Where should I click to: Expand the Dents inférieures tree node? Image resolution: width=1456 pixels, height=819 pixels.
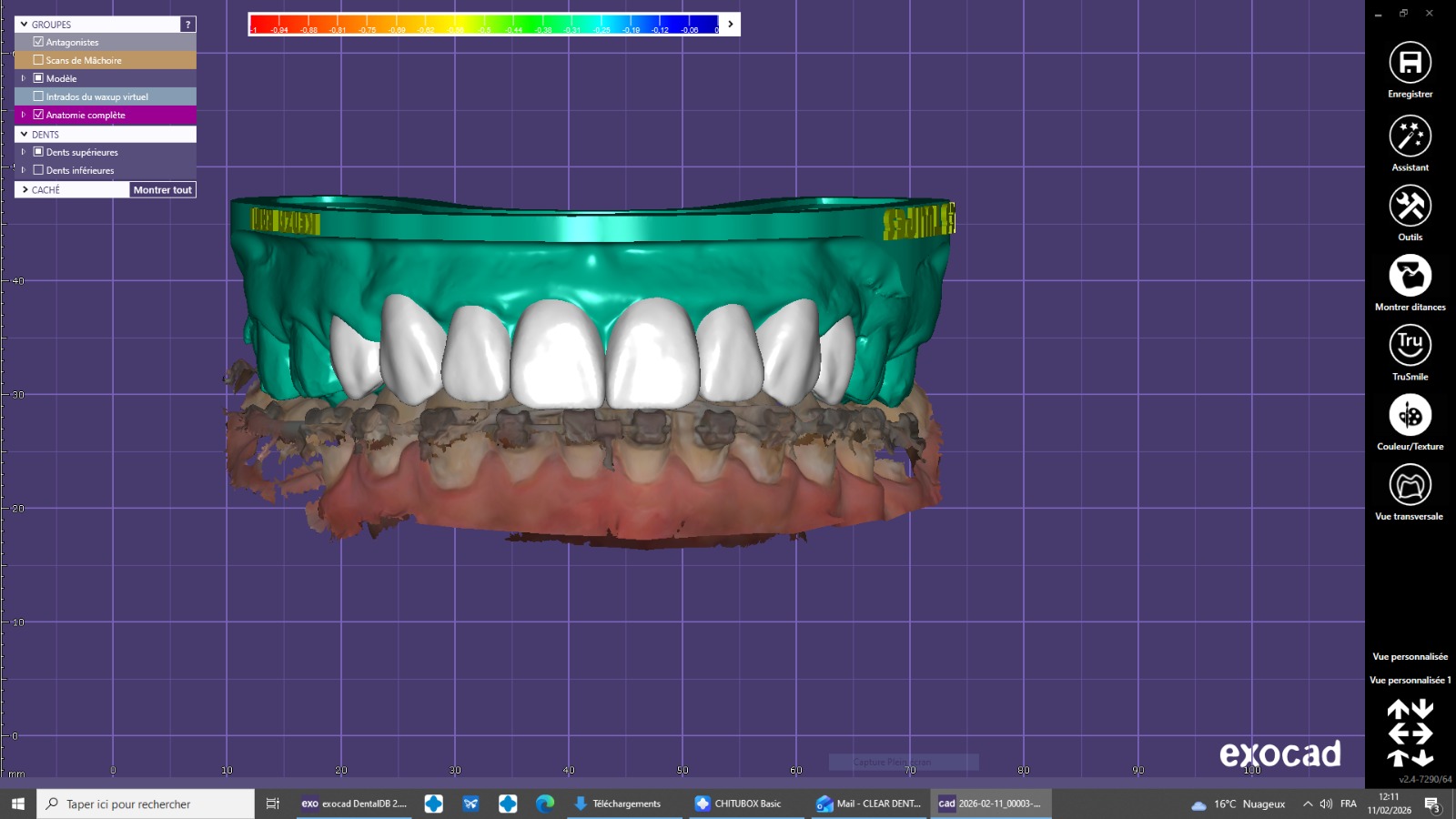[24, 170]
